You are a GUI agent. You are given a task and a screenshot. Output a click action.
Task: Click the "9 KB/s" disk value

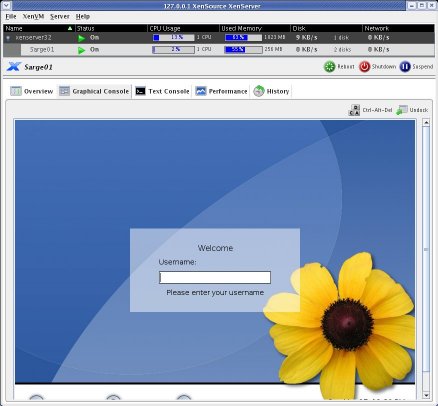(306, 38)
